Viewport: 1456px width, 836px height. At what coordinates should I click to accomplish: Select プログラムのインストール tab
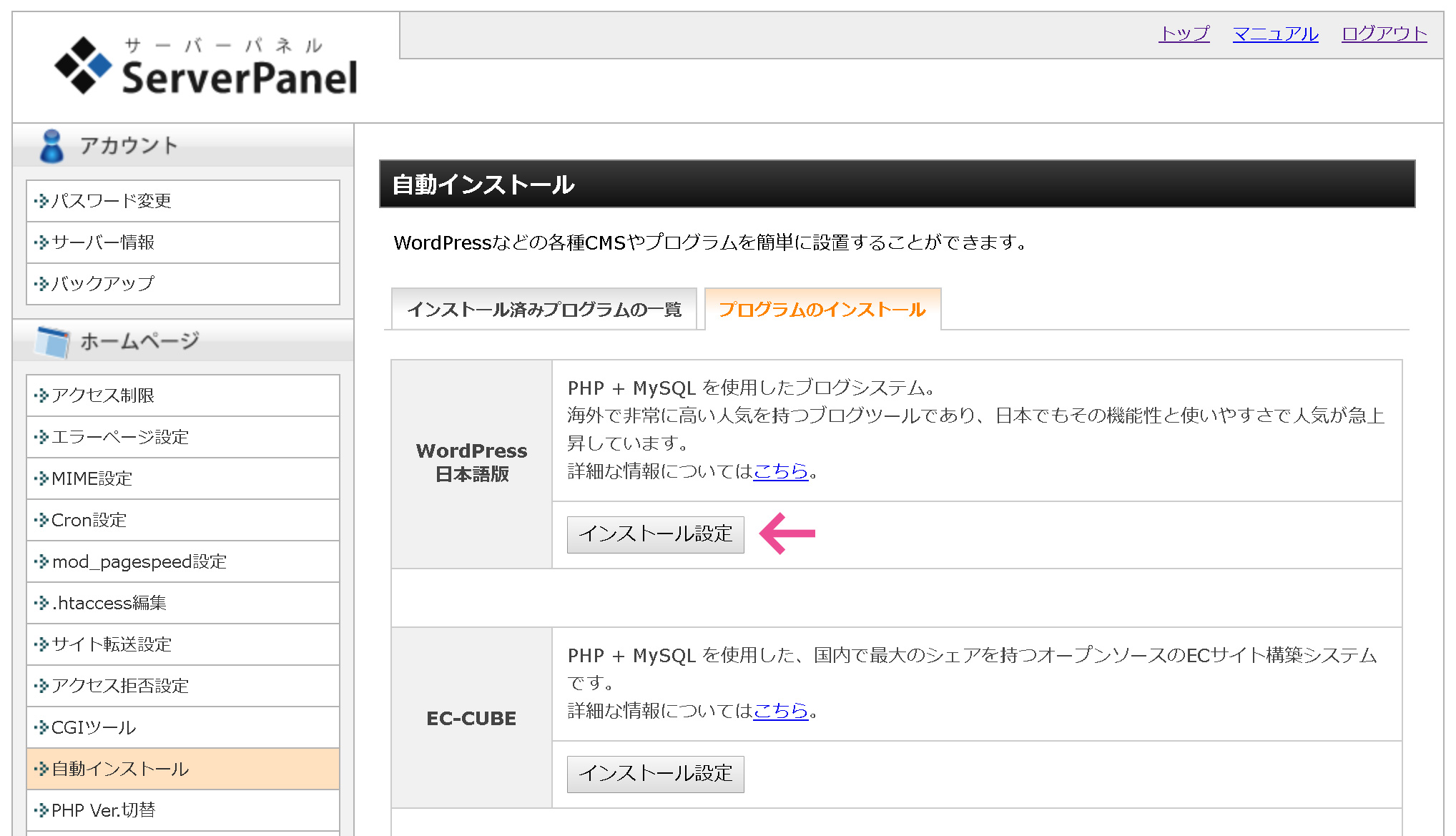click(822, 310)
